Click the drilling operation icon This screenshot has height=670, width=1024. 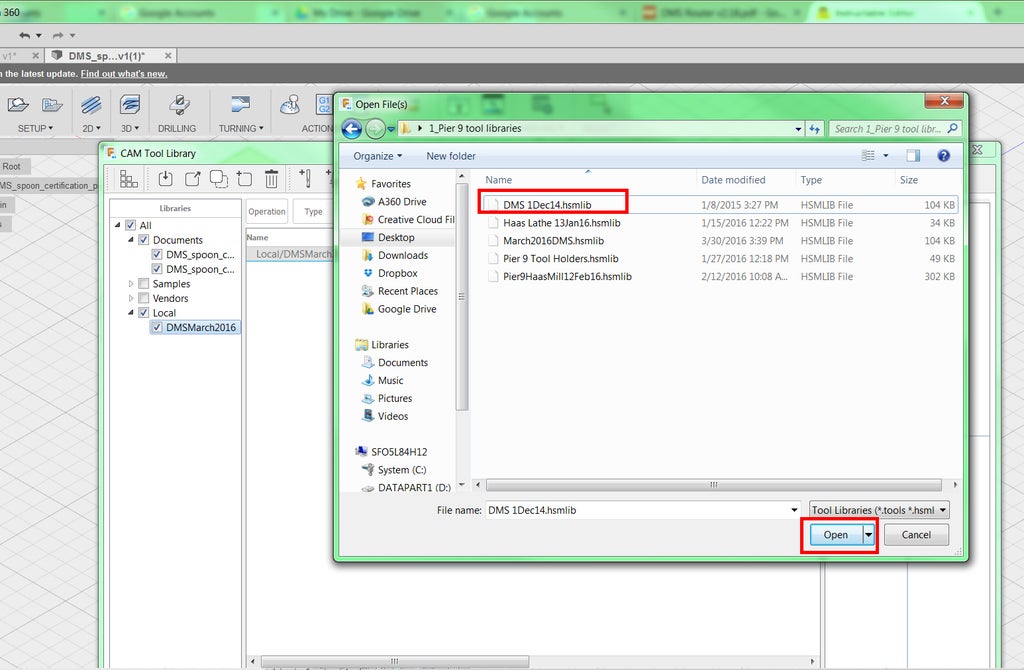(179, 104)
